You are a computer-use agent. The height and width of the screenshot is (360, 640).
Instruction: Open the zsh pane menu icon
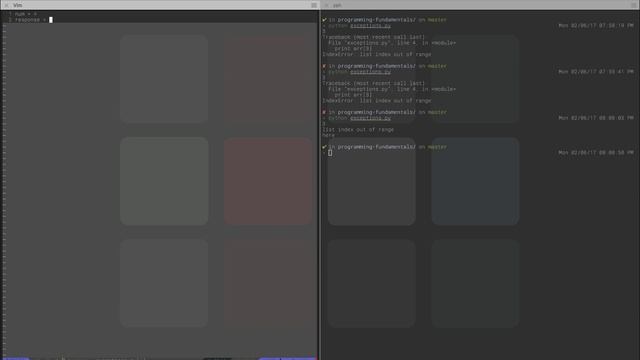(634, 5)
